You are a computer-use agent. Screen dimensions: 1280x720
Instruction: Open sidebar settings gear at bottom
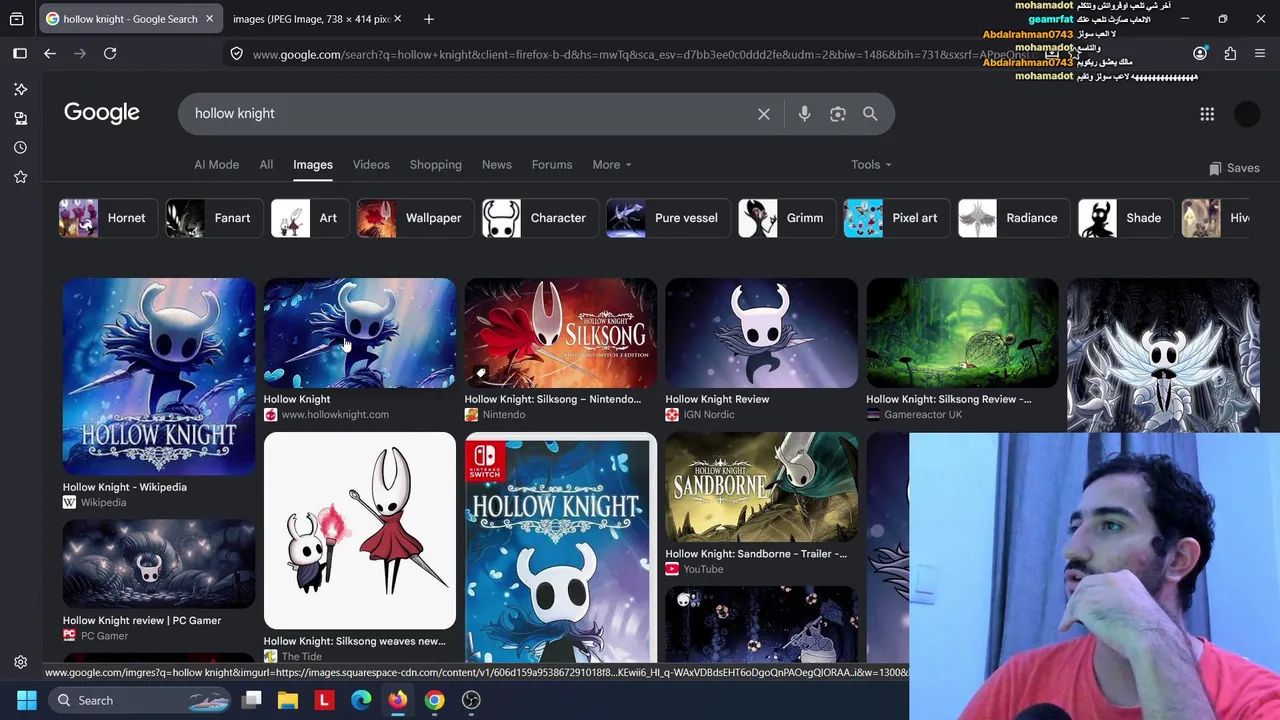tap(20, 662)
